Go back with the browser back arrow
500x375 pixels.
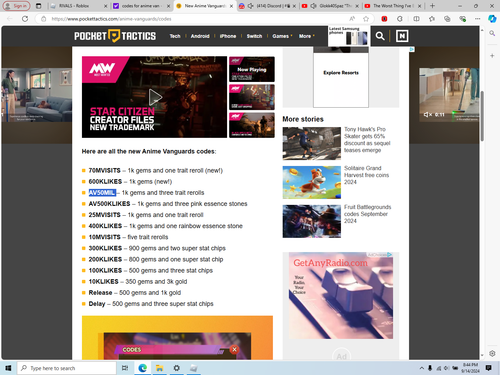pyautogui.click(x=9, y=19)
